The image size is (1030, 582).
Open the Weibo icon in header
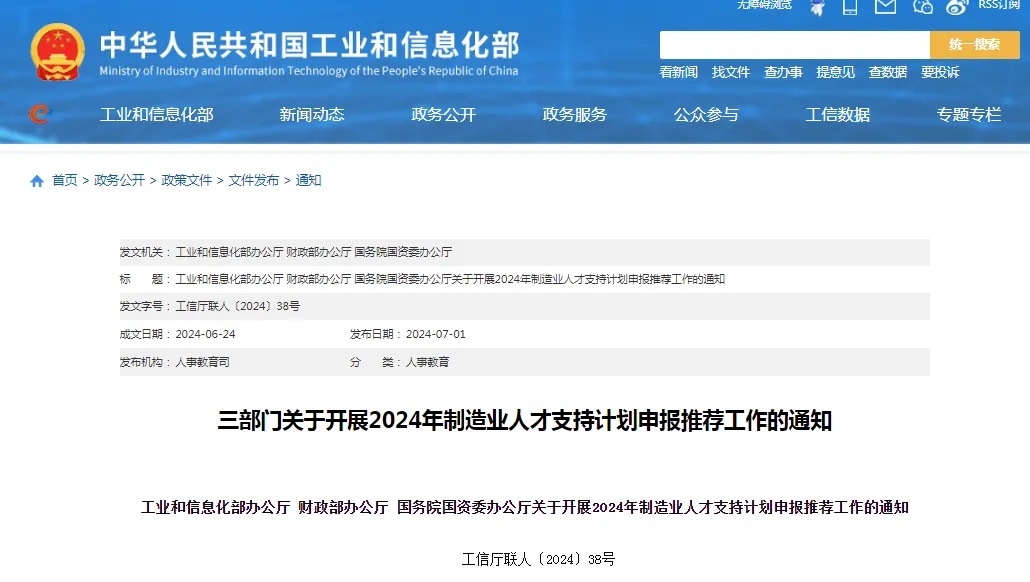956,7
